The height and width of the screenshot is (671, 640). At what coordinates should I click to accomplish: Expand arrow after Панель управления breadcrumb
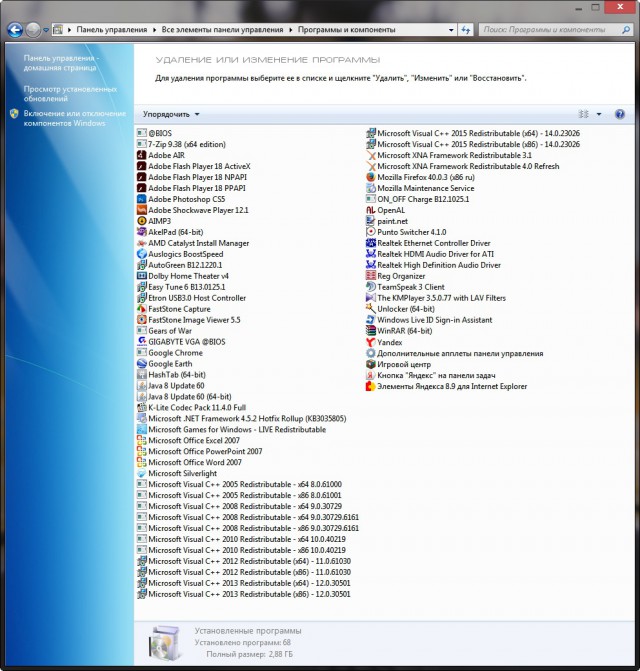pos(154,30)
